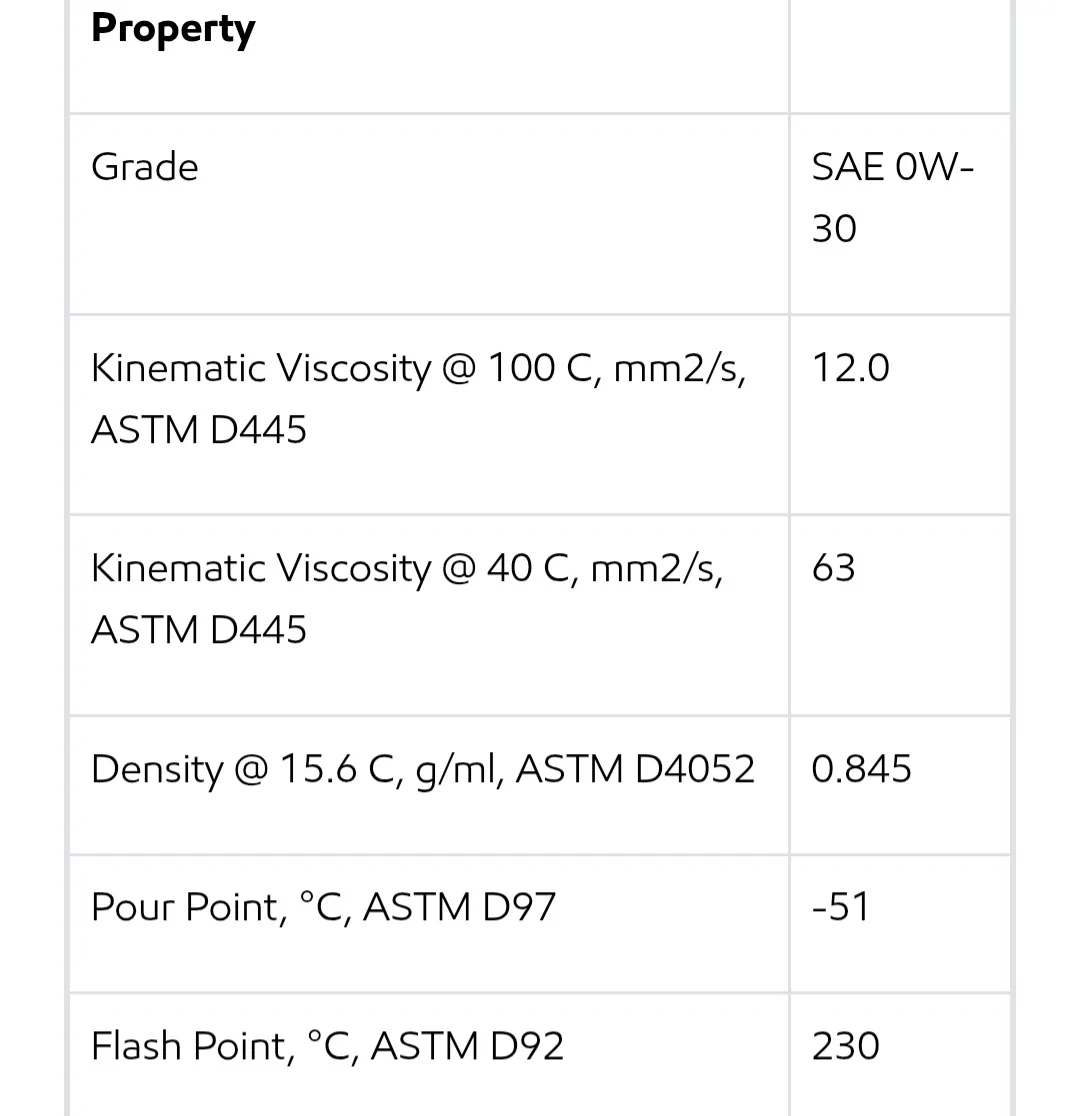The width and height of the screenshot is (1080, 1116).
Task: Click ASTM D445 text under 100 C viscosity
Action: point(199,430)
